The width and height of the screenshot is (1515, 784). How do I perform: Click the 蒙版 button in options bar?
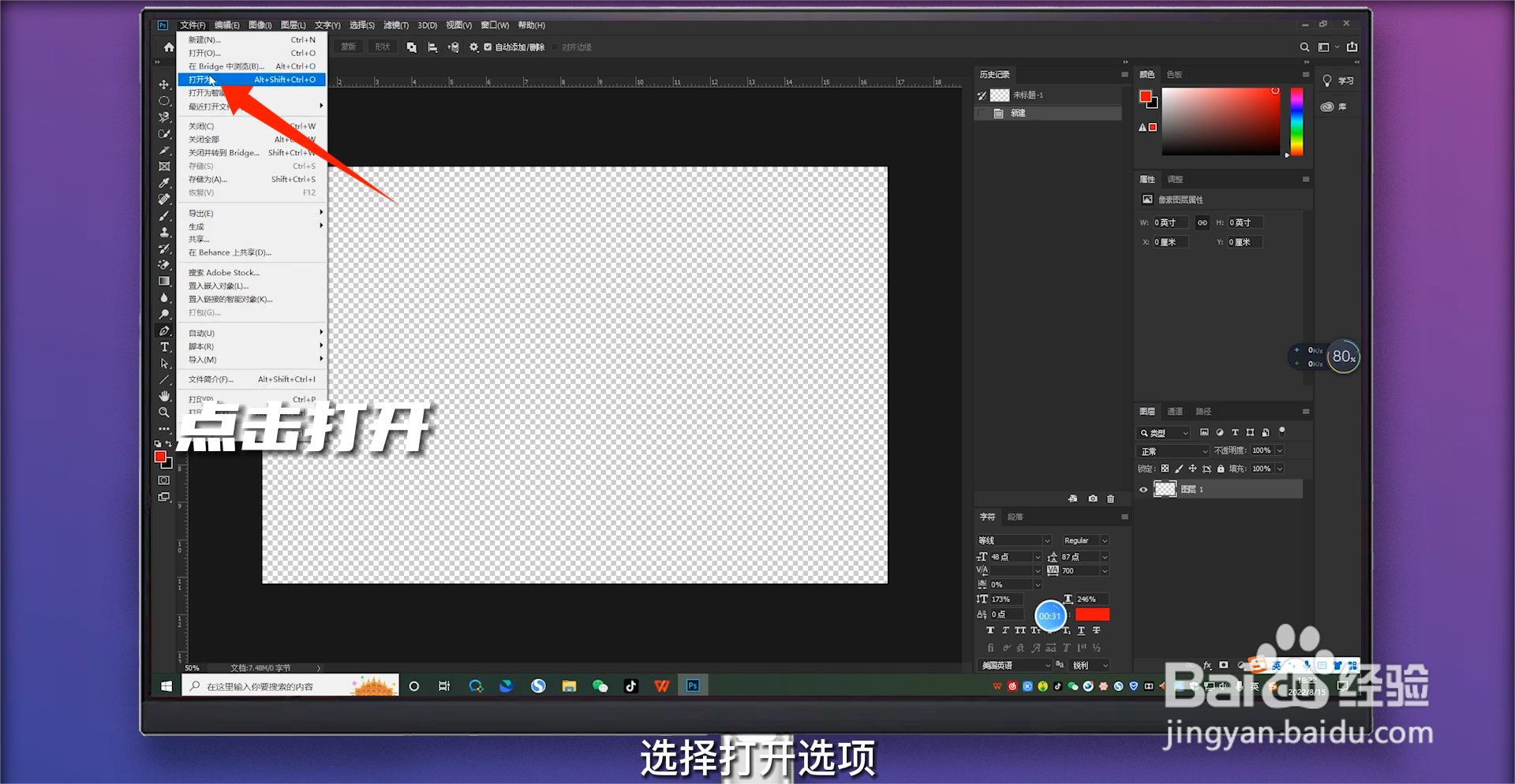[x=349, y=47]
